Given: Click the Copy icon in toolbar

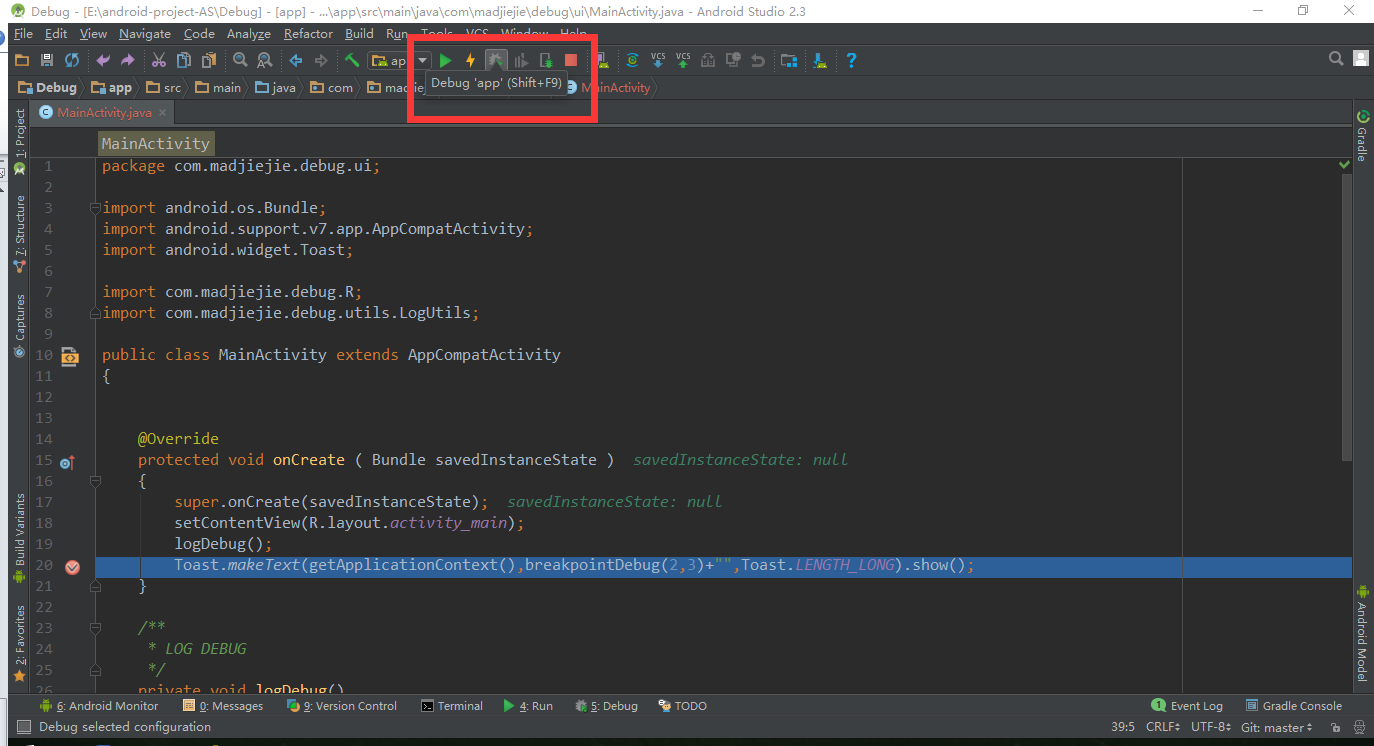Looking at the screenshot, I should pyautogui.click(x=183, y=60).
